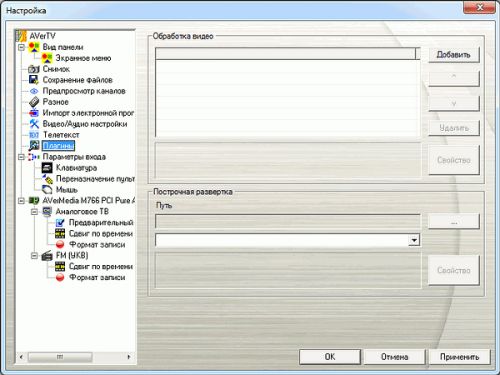Collapse the Вид панели tree node
This screenshot has width=500, height=375.
click(21, 47)
